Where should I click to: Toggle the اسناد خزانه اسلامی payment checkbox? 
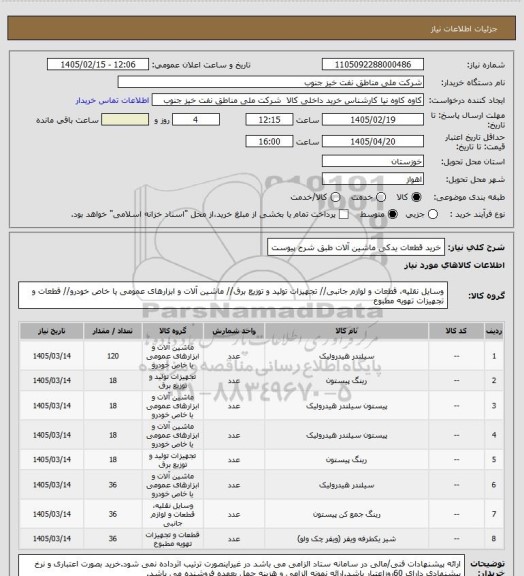344,214
